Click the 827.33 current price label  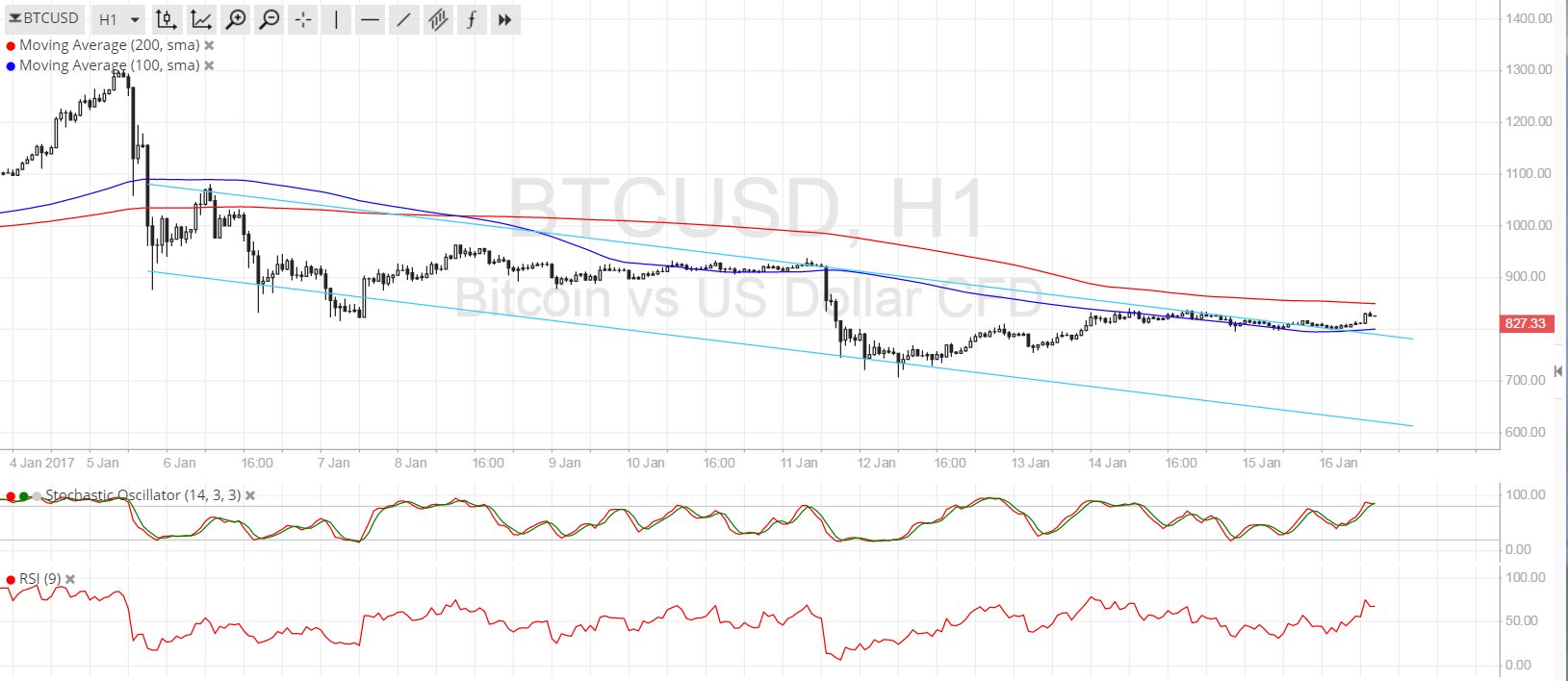coord(1526,323)
